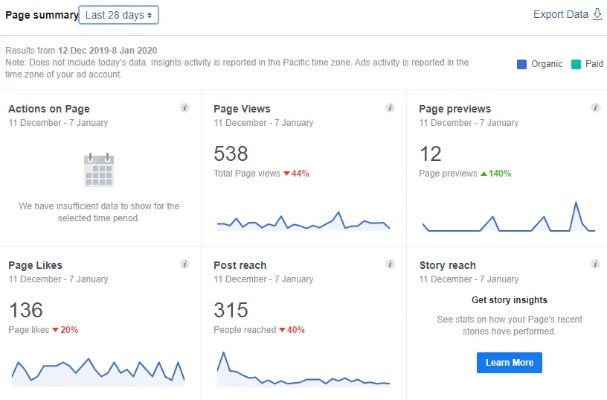The height and width of the screenshot is (400, 607).
Task: Click the 538 Total Page views figure
Action: pyautogui.click(x=232, y=153)
